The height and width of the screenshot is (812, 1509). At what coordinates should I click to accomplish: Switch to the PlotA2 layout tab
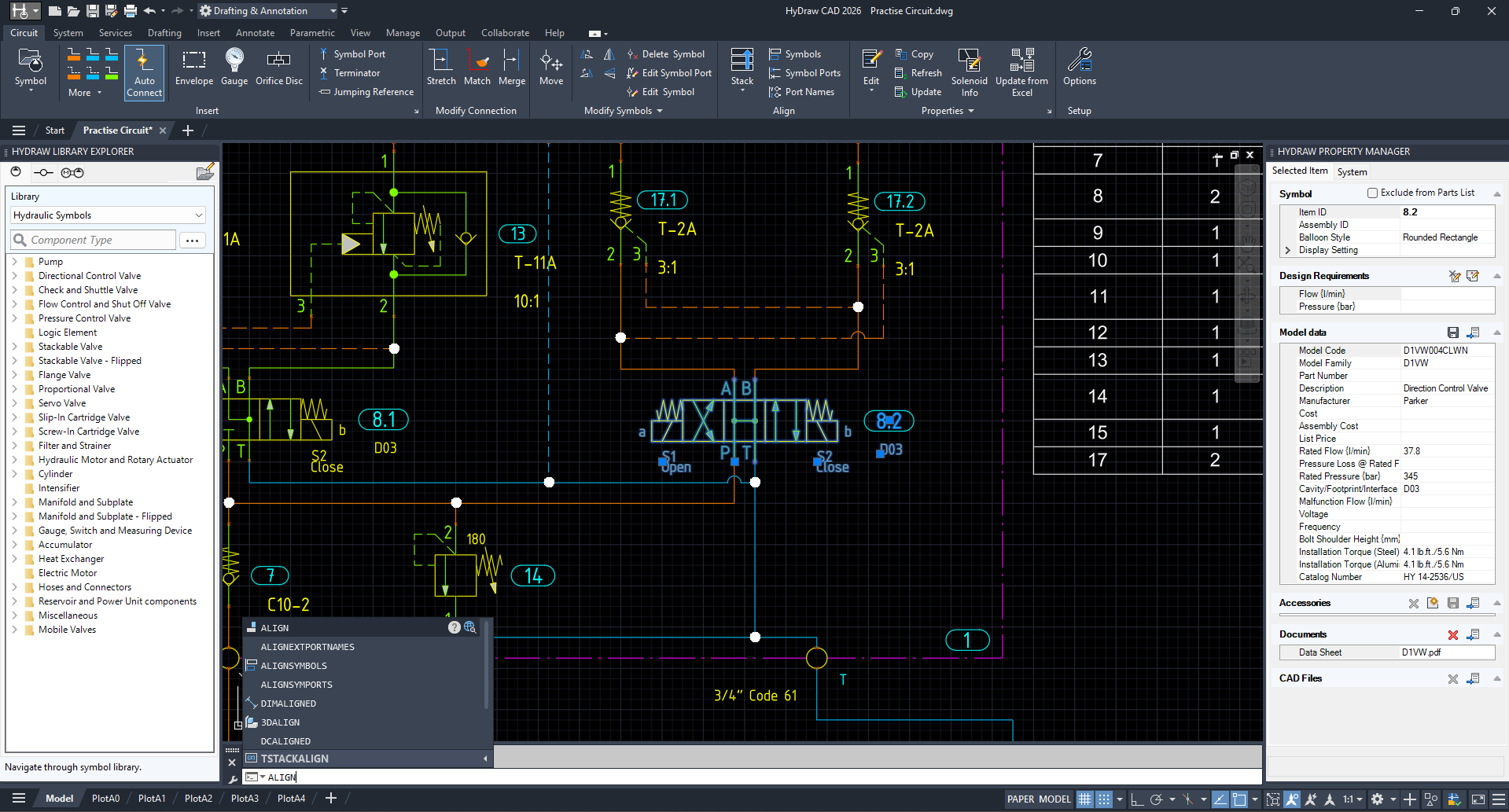pyautogui.click(x=198, y=798)
